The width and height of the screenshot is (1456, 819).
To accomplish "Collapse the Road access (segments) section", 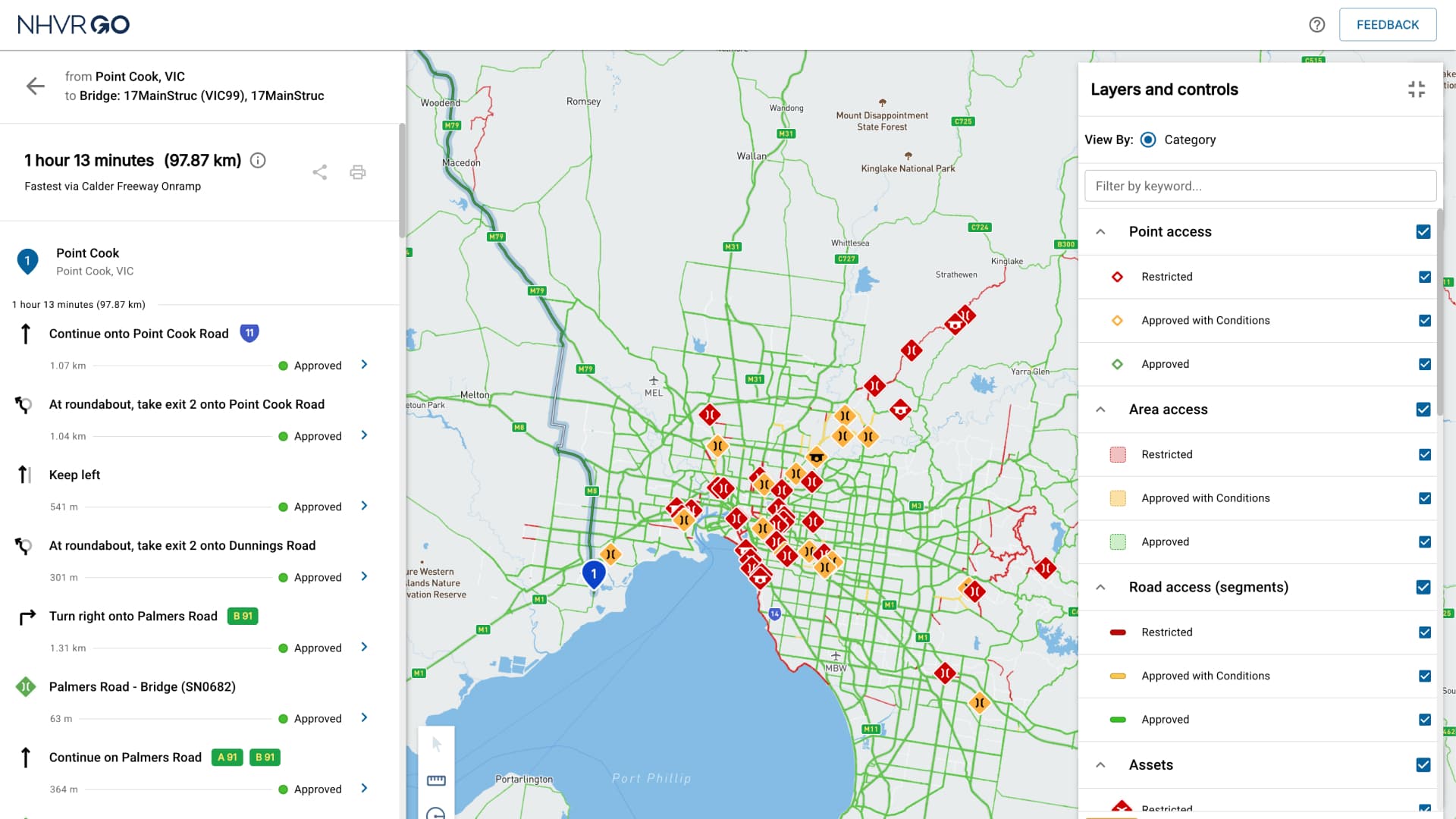I will pos(1100,587).
